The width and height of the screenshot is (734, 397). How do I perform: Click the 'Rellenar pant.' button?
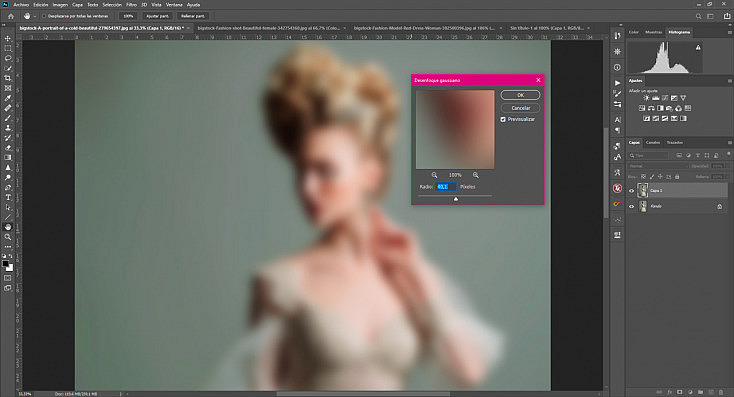(193, 16)
